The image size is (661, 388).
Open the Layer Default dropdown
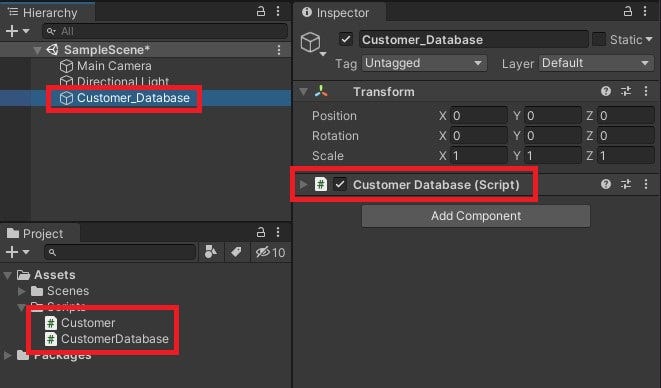pyautogui.click(x=596, y=63)
